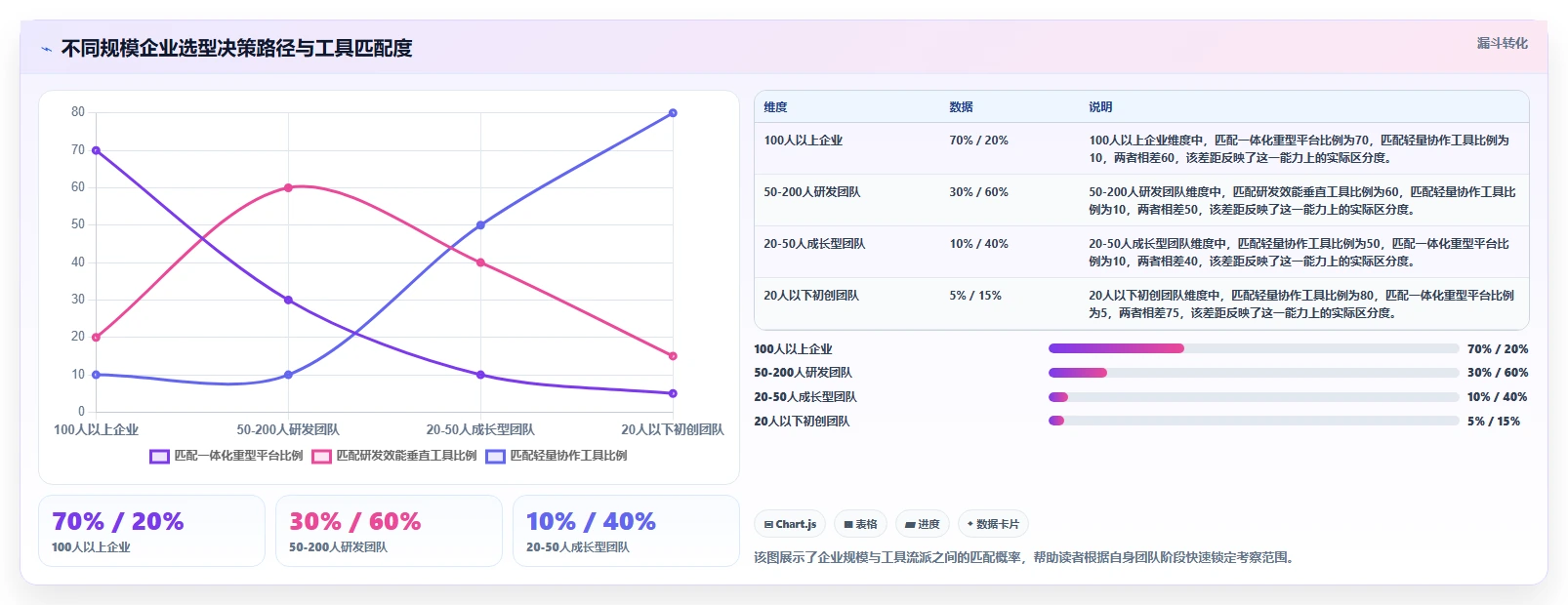
Task: Click the blue data point at 80 for 20人以下初创团队
Action: click(673, 113)
